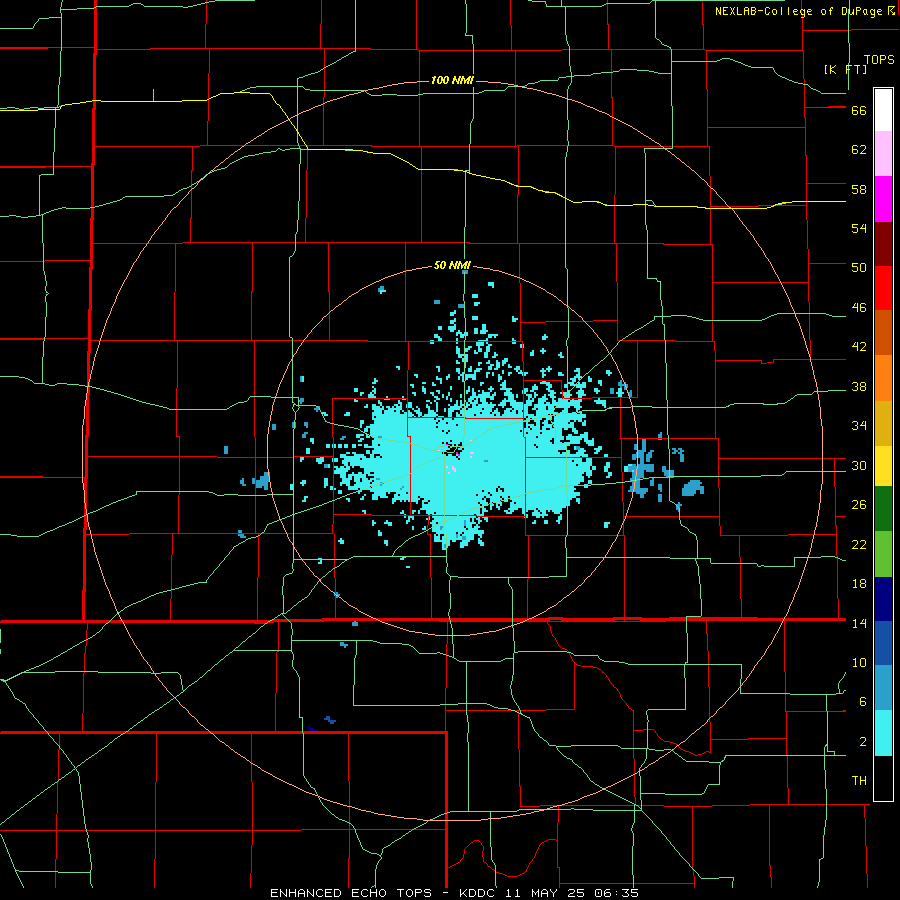The width and height of the screenshot is (900, 900).
Task: Click the '58' legend value
Action: [x=859, y=189]
